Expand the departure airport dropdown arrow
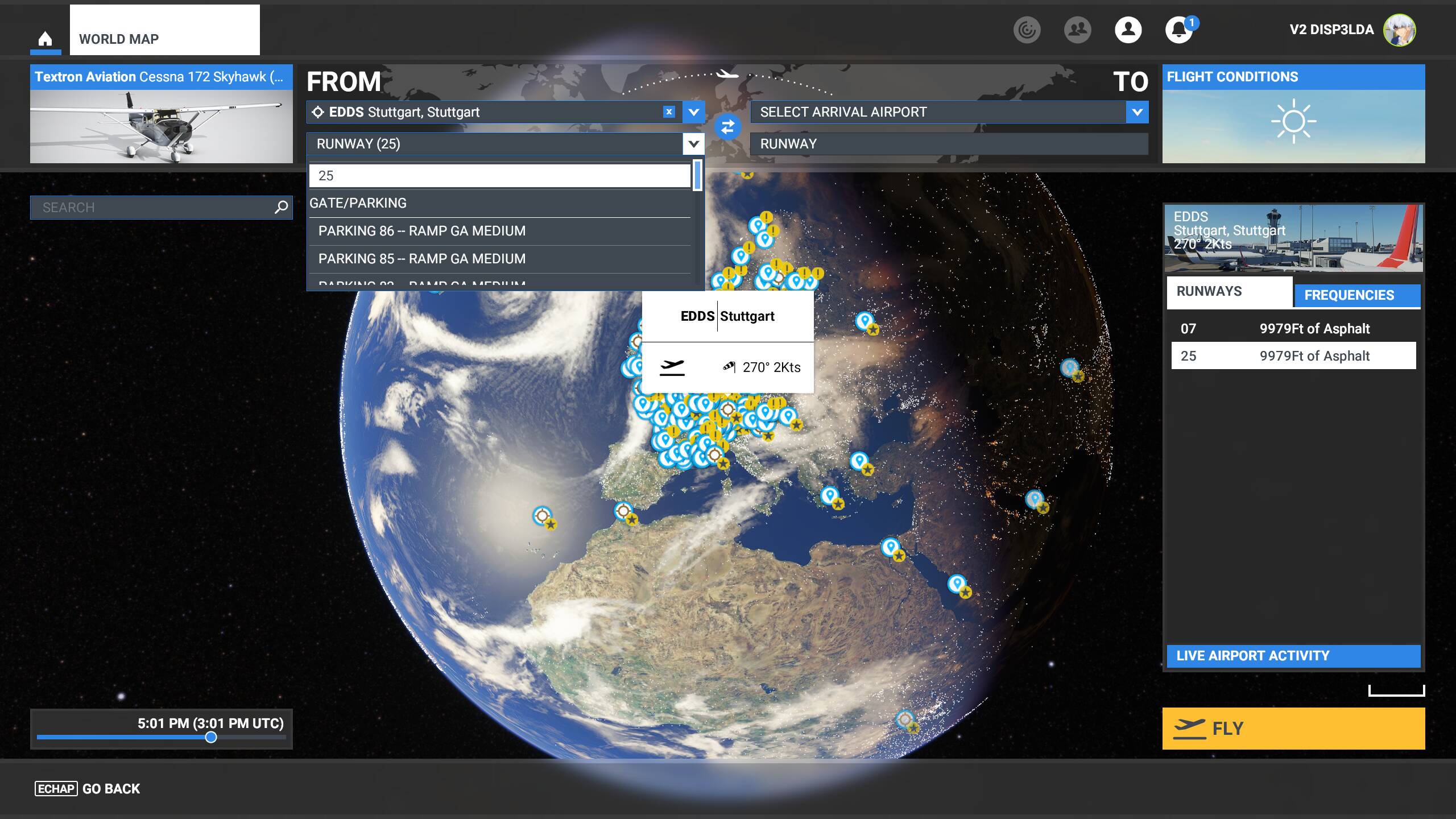The width and height of the screenshot is (1456, 819). coord(693,112)
